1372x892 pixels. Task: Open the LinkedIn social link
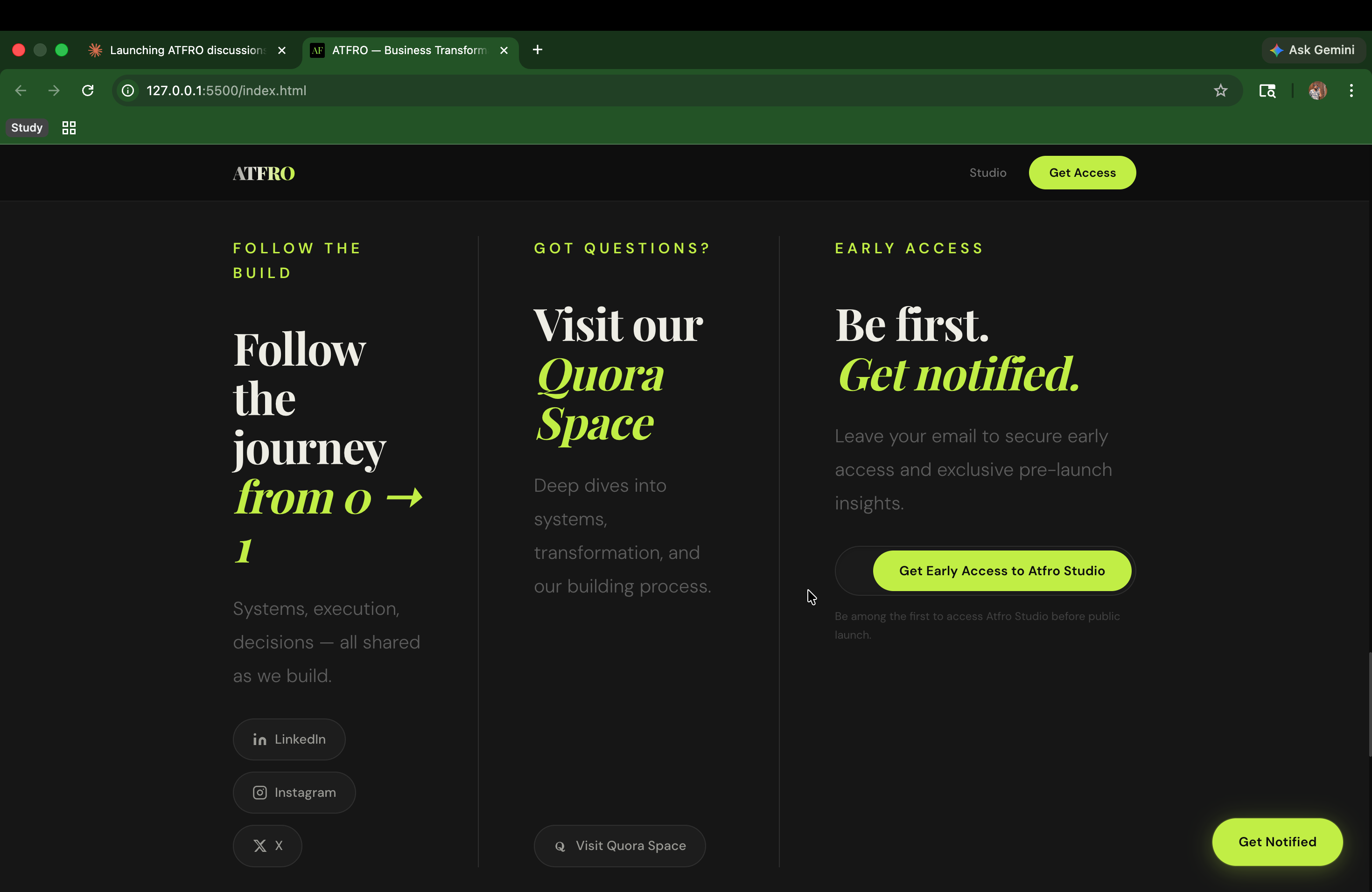pos(289,739)
